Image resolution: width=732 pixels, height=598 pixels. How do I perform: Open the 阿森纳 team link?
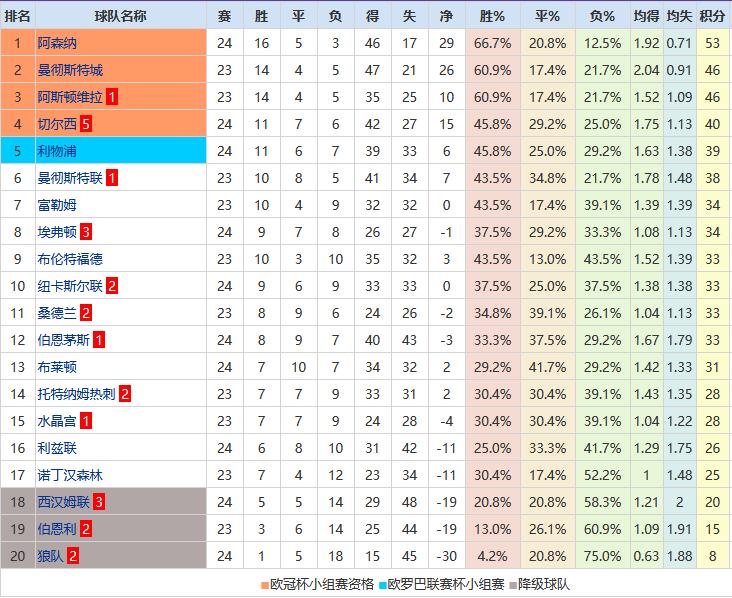(57, 43)
